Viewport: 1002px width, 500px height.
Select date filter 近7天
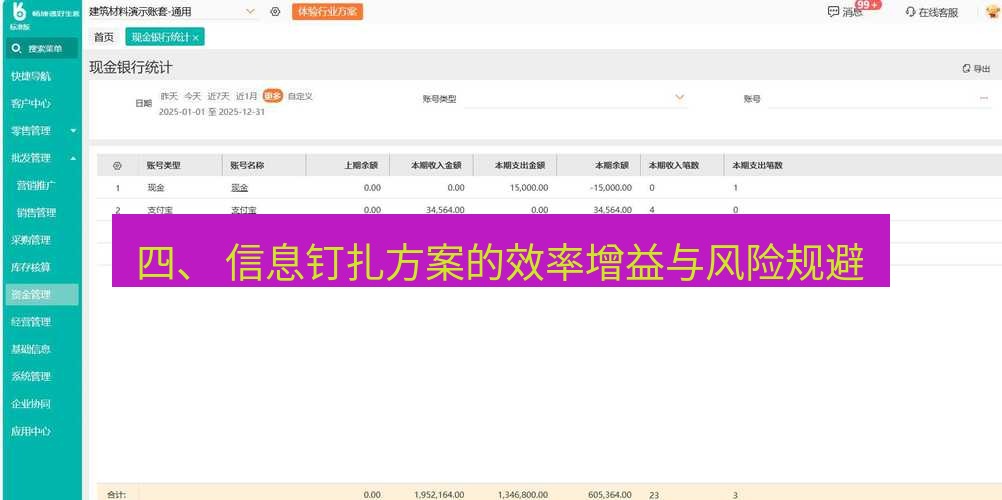[x=218, y=97]
